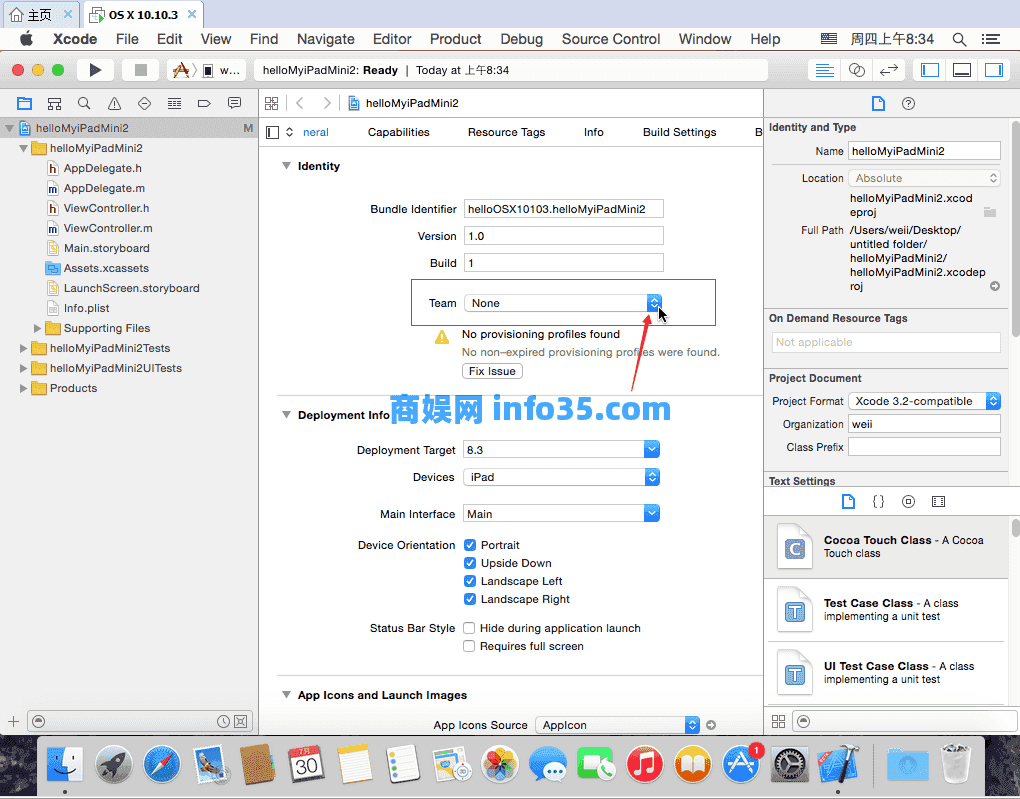Screen dimensions: 1020x799
Task: Open the Symbol navigator
Action: [55, 103]
